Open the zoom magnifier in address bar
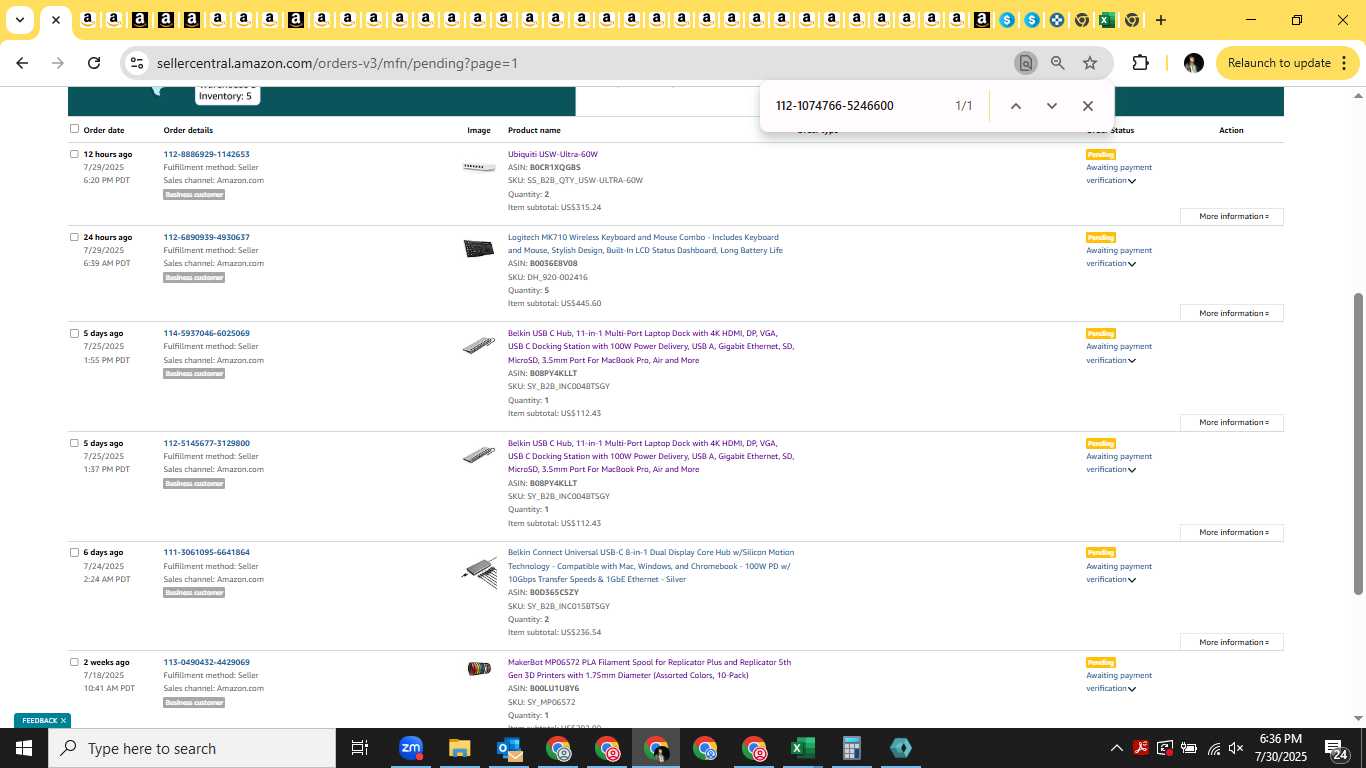The image size is (1366, 768). point(1057,63)
